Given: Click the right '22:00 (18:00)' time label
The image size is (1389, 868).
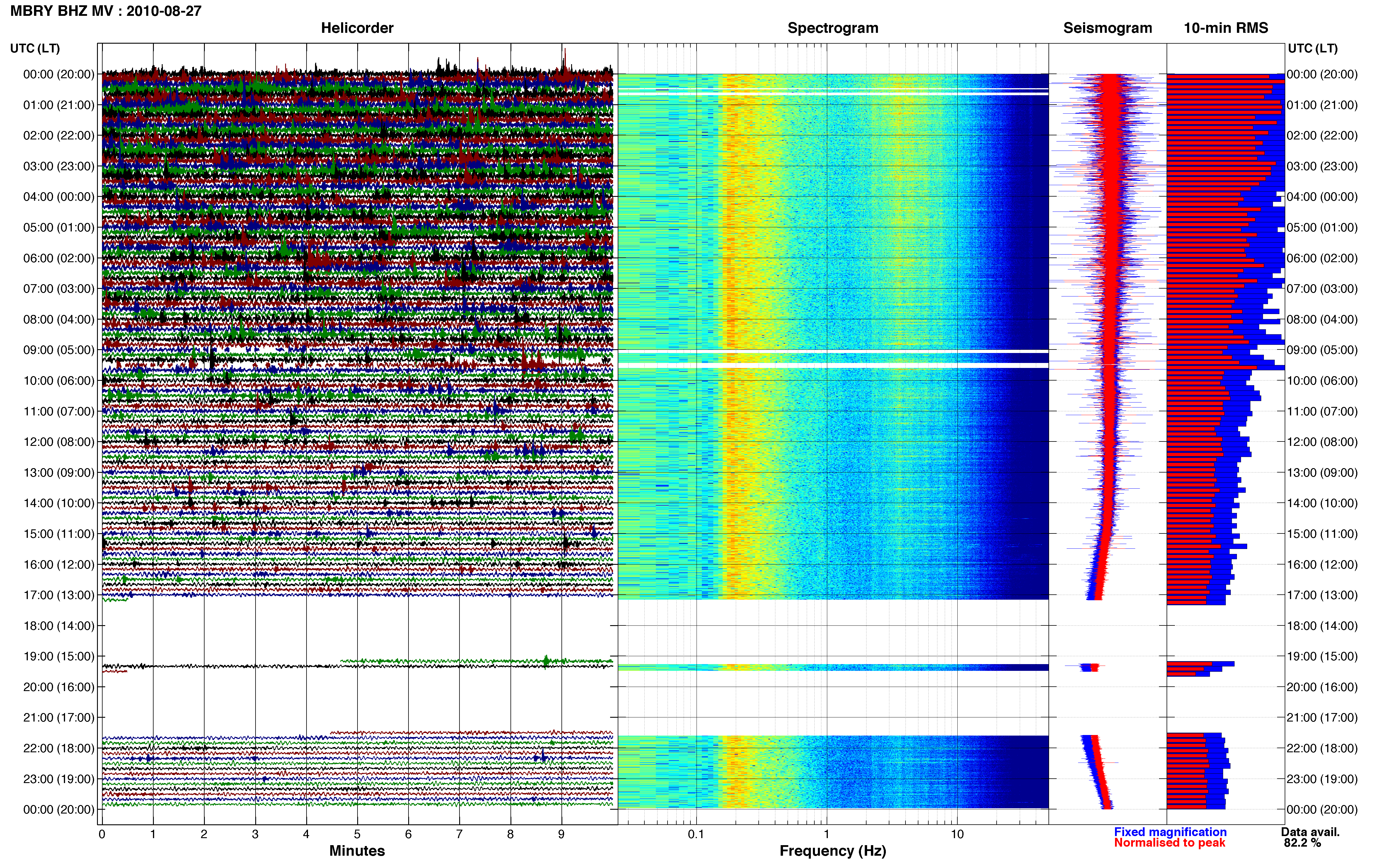Looking at the screenshot, I should 1322,748.
